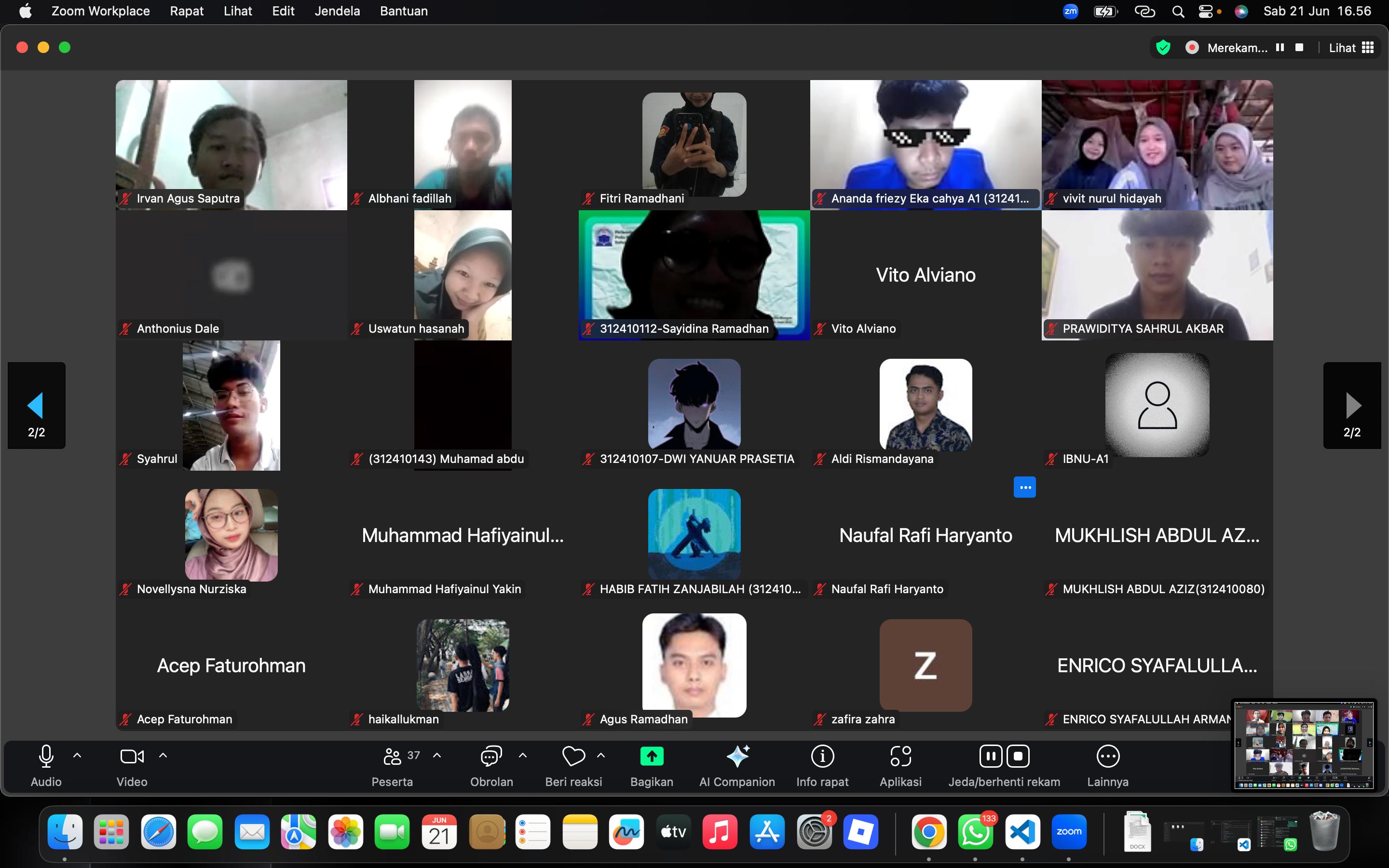Open Lainnya more options

pyautogui.click(x=1107, y=765)
